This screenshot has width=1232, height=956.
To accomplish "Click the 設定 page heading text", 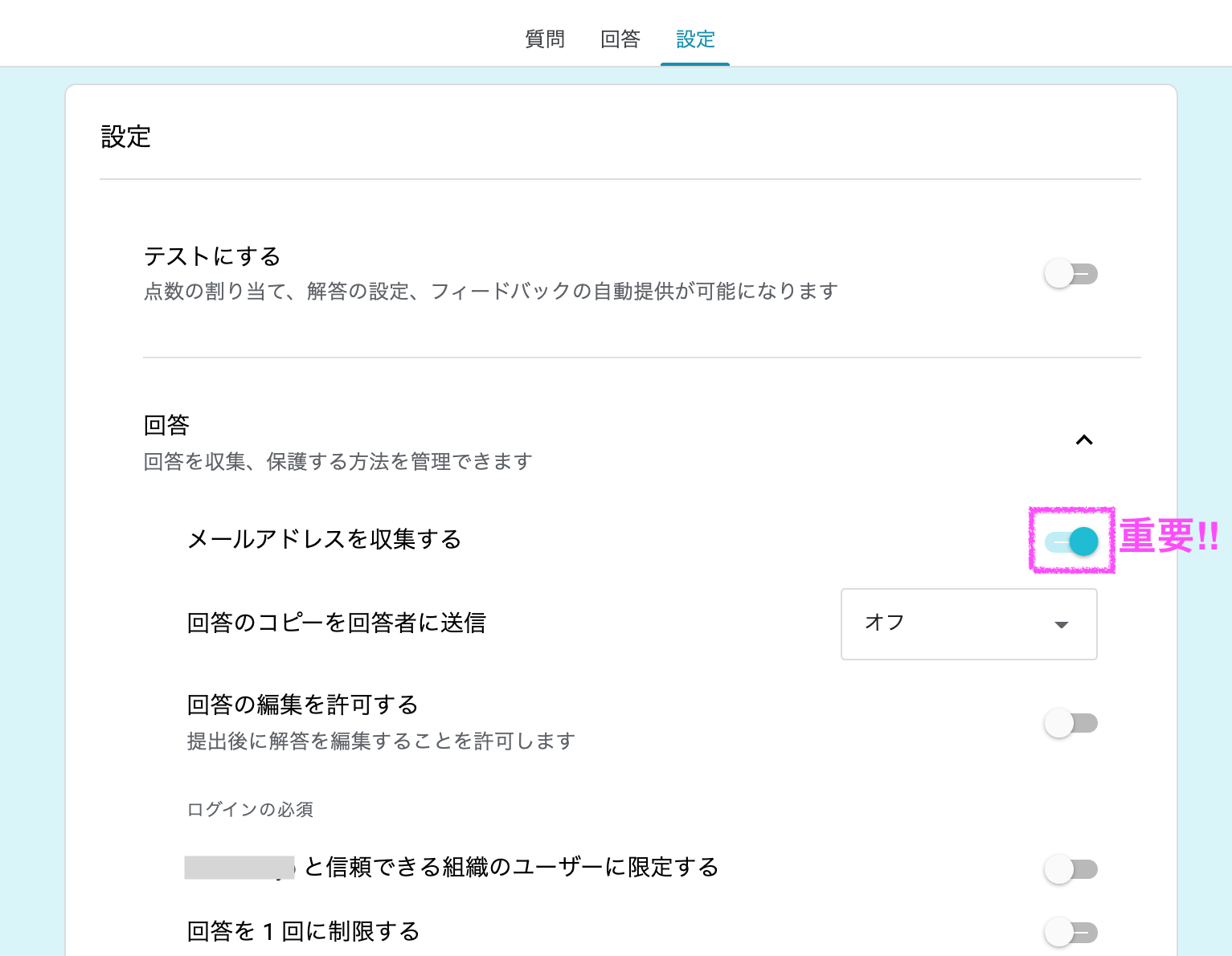I will (x=125, y=137).
